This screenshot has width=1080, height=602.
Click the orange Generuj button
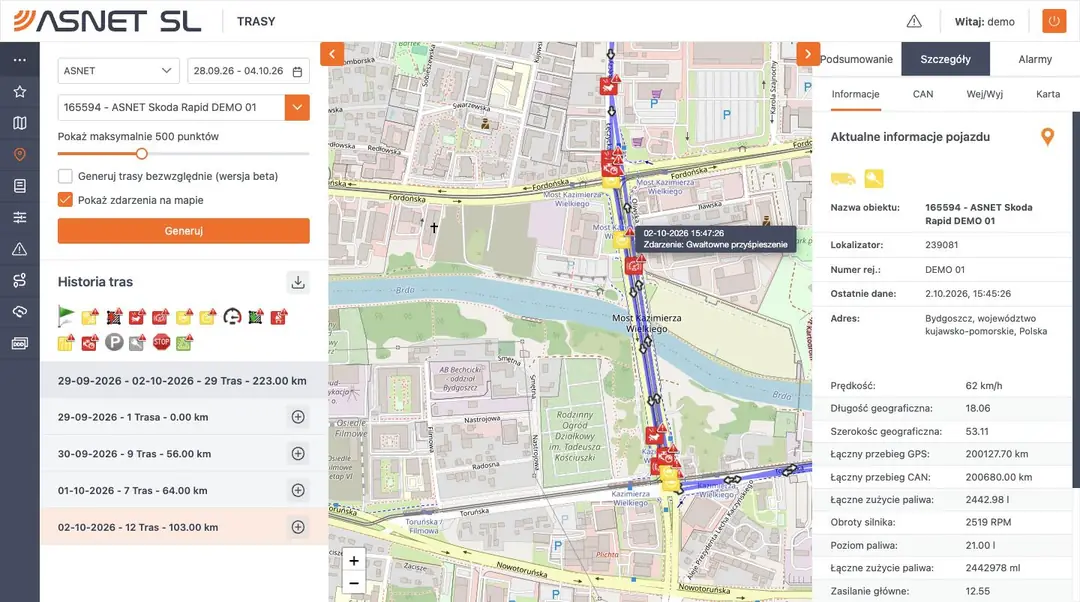[x=184, y=231]
